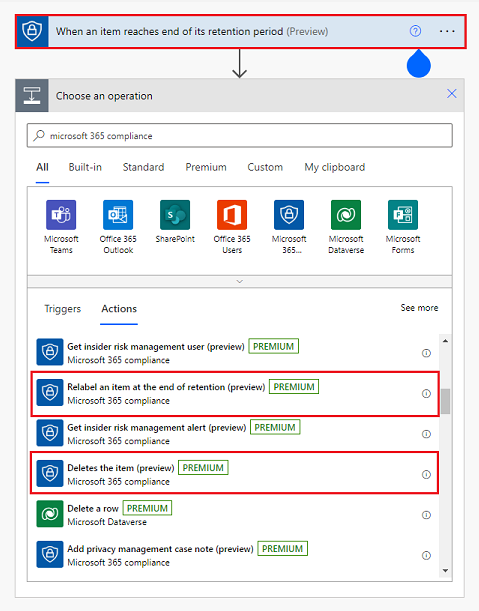Choose Get insider risk management alert action
This screenshot has width=479, height=611.
point(235,433)
